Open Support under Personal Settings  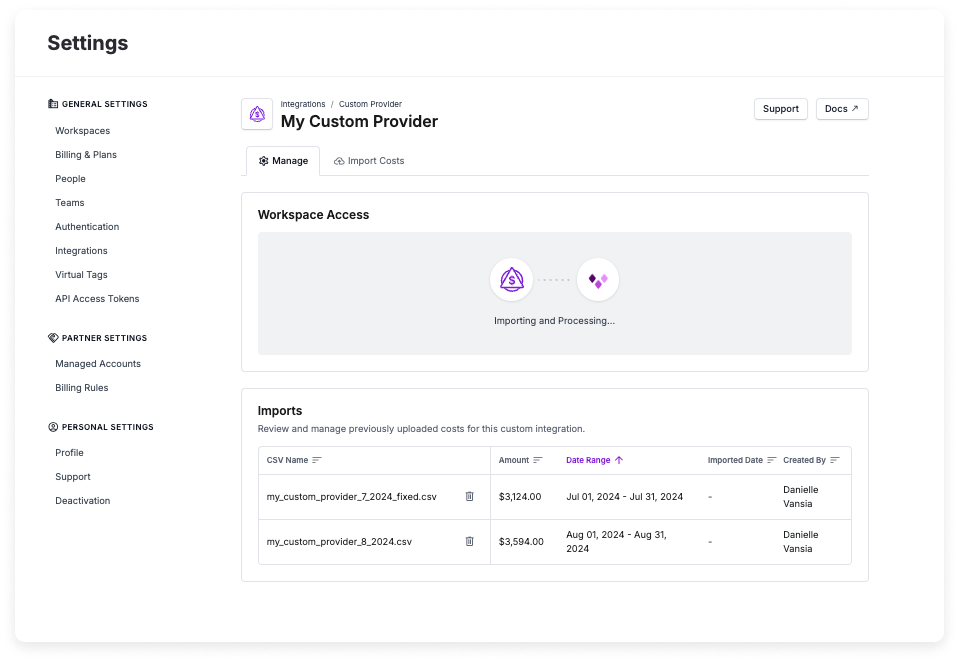click(73, 477)
